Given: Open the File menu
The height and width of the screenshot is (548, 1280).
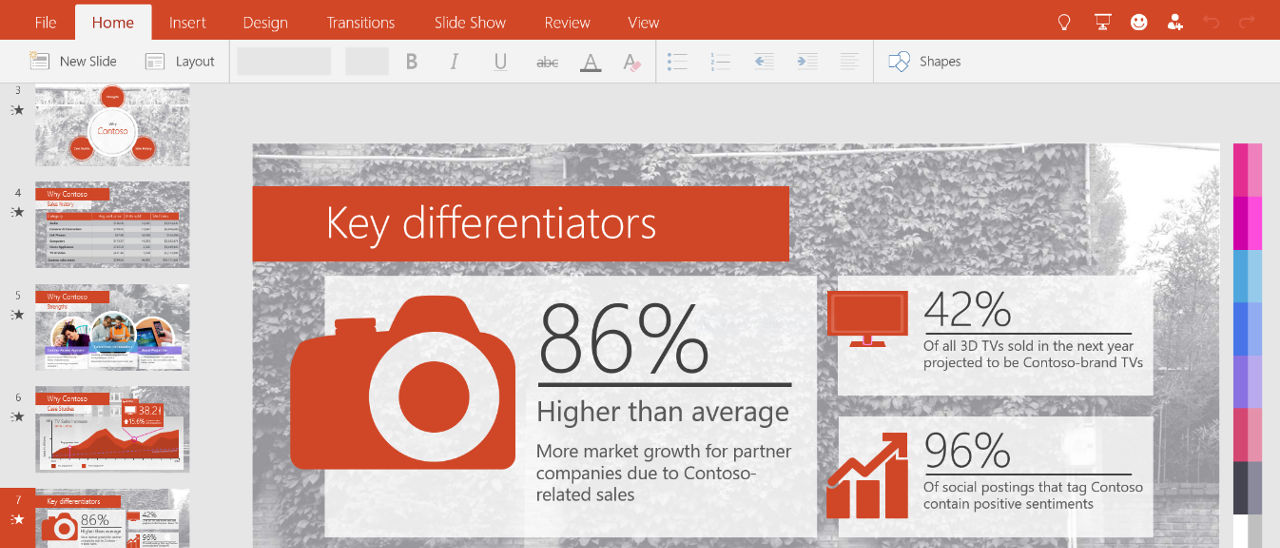Looking at the screenshot, I should pyautogui.click(x=45, y=22).
